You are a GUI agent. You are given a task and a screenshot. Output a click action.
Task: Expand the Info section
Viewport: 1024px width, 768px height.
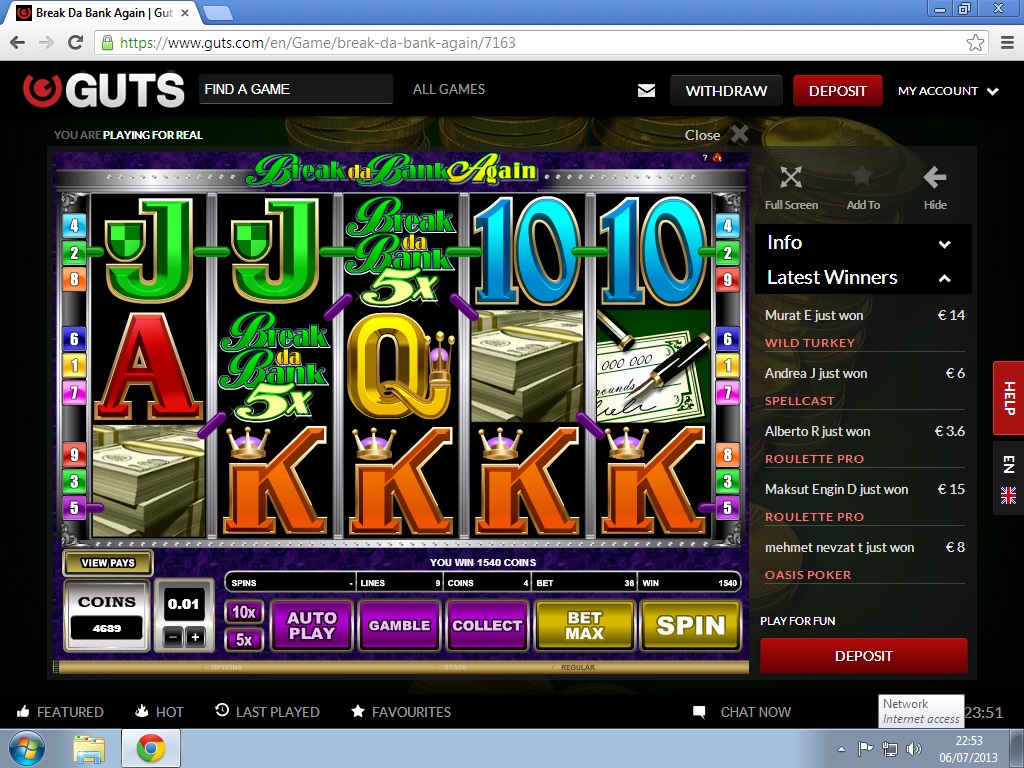click(x=863, y=243)
